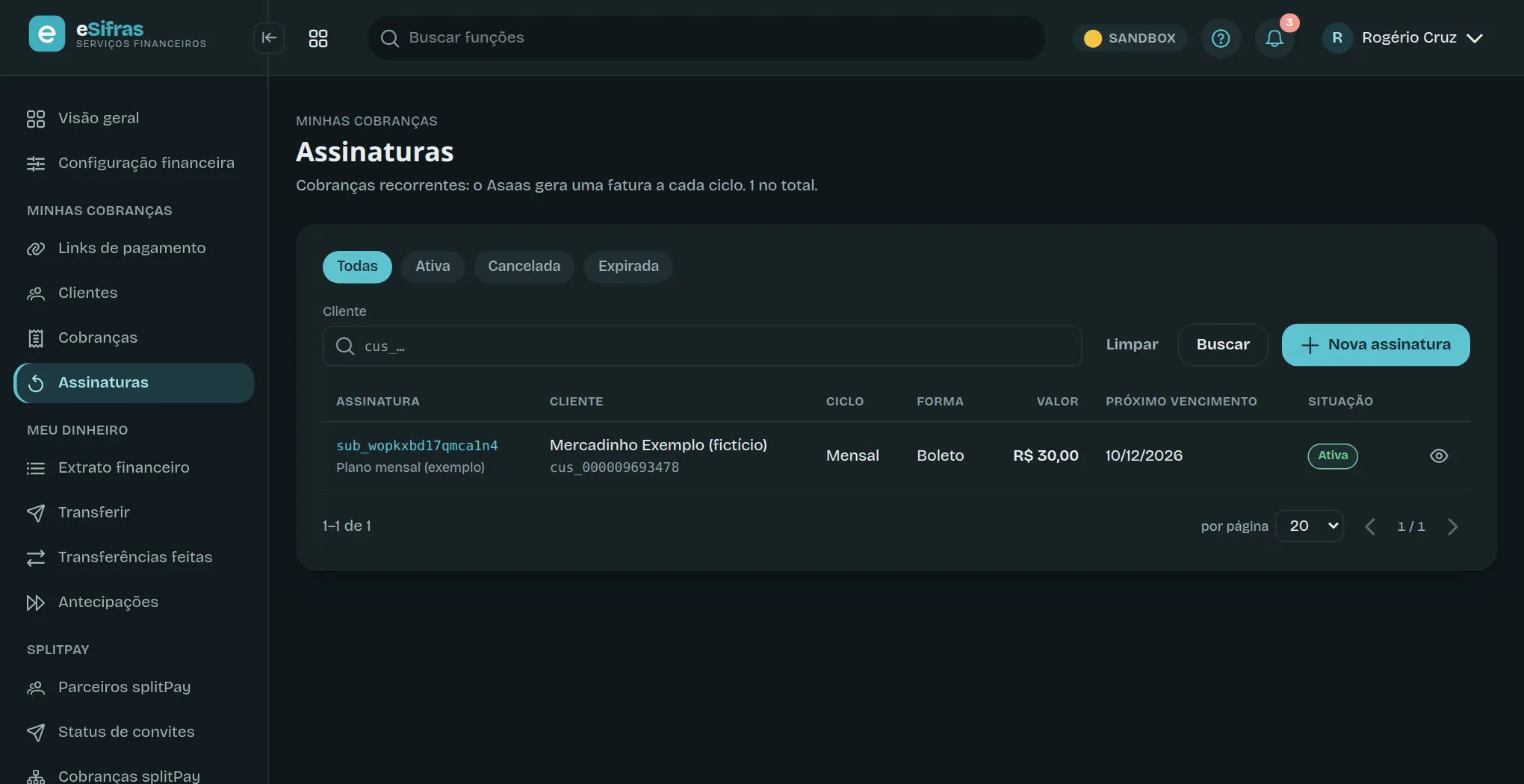The image size is (1524, 784).
Task: Select the Ativa filter tab
Action: point(433,267)
